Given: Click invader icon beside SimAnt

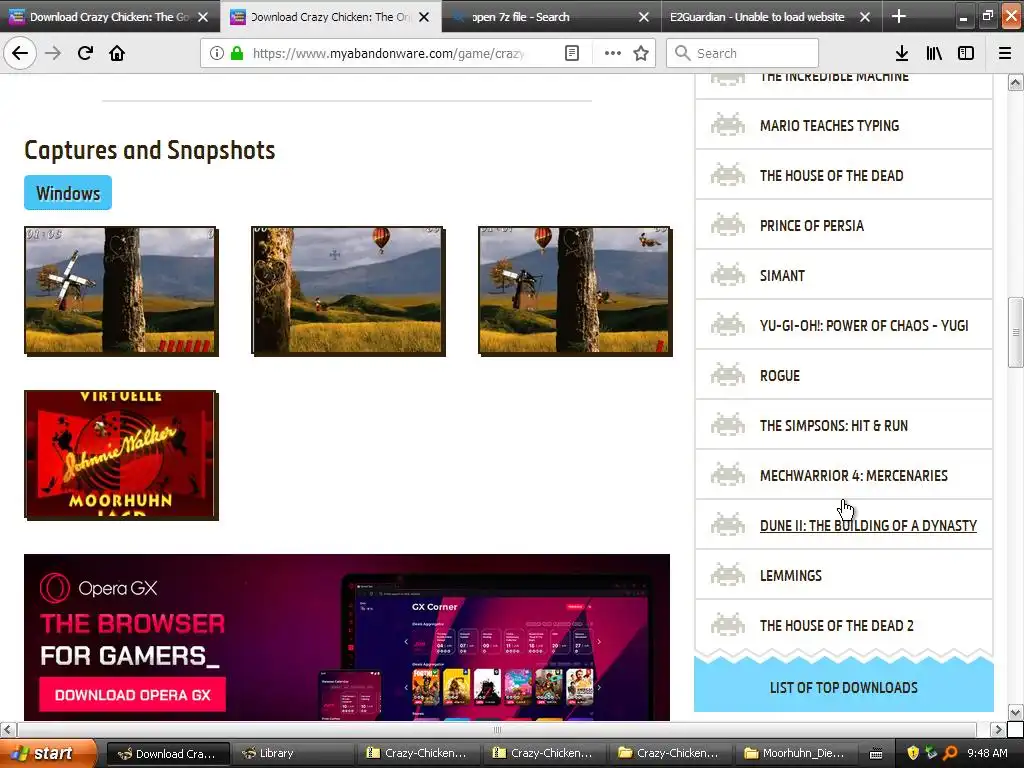Looking at the screenshot, I should 728,276.
